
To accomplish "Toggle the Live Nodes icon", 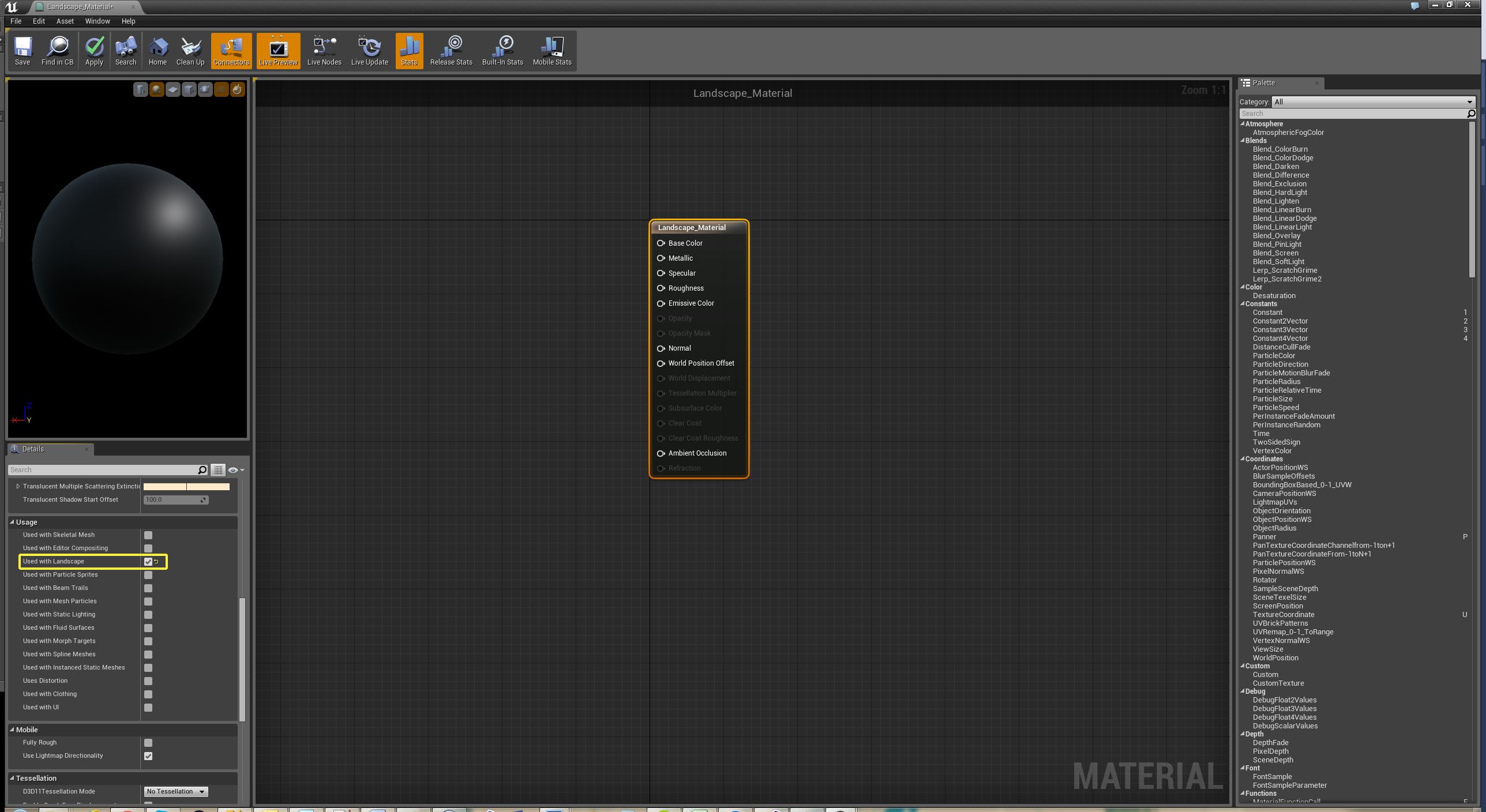I will [324, 50].
